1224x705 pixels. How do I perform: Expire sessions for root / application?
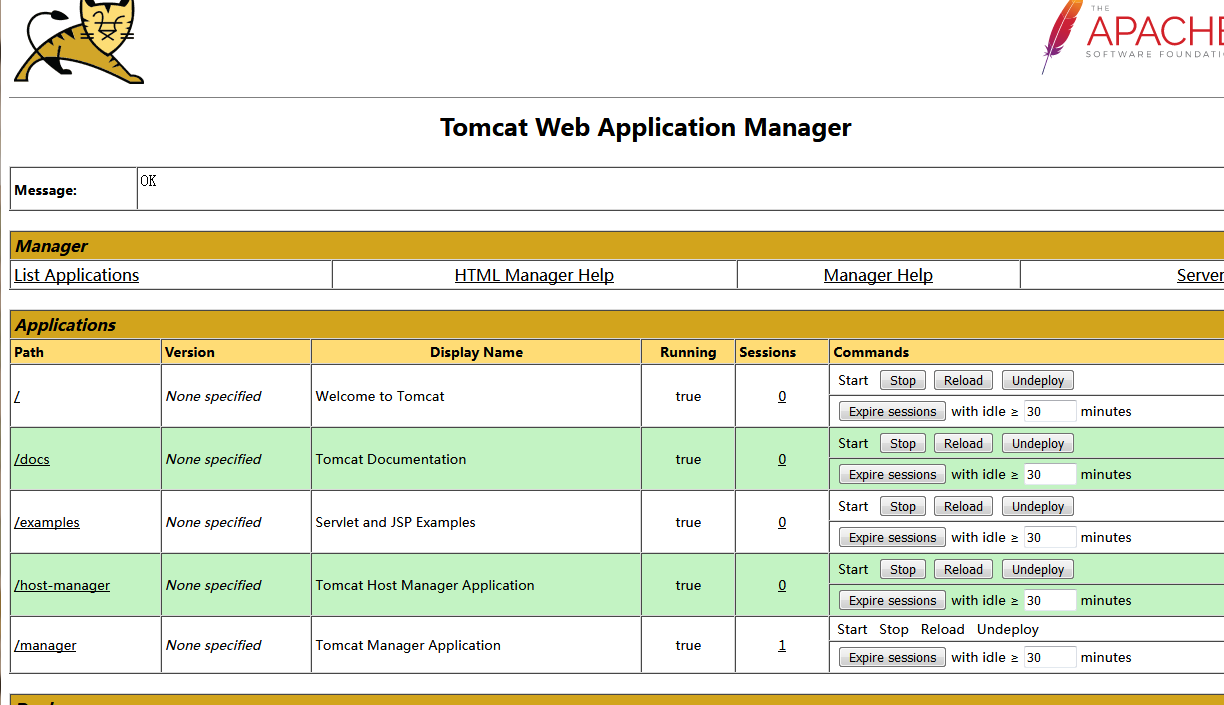point(893,411)
